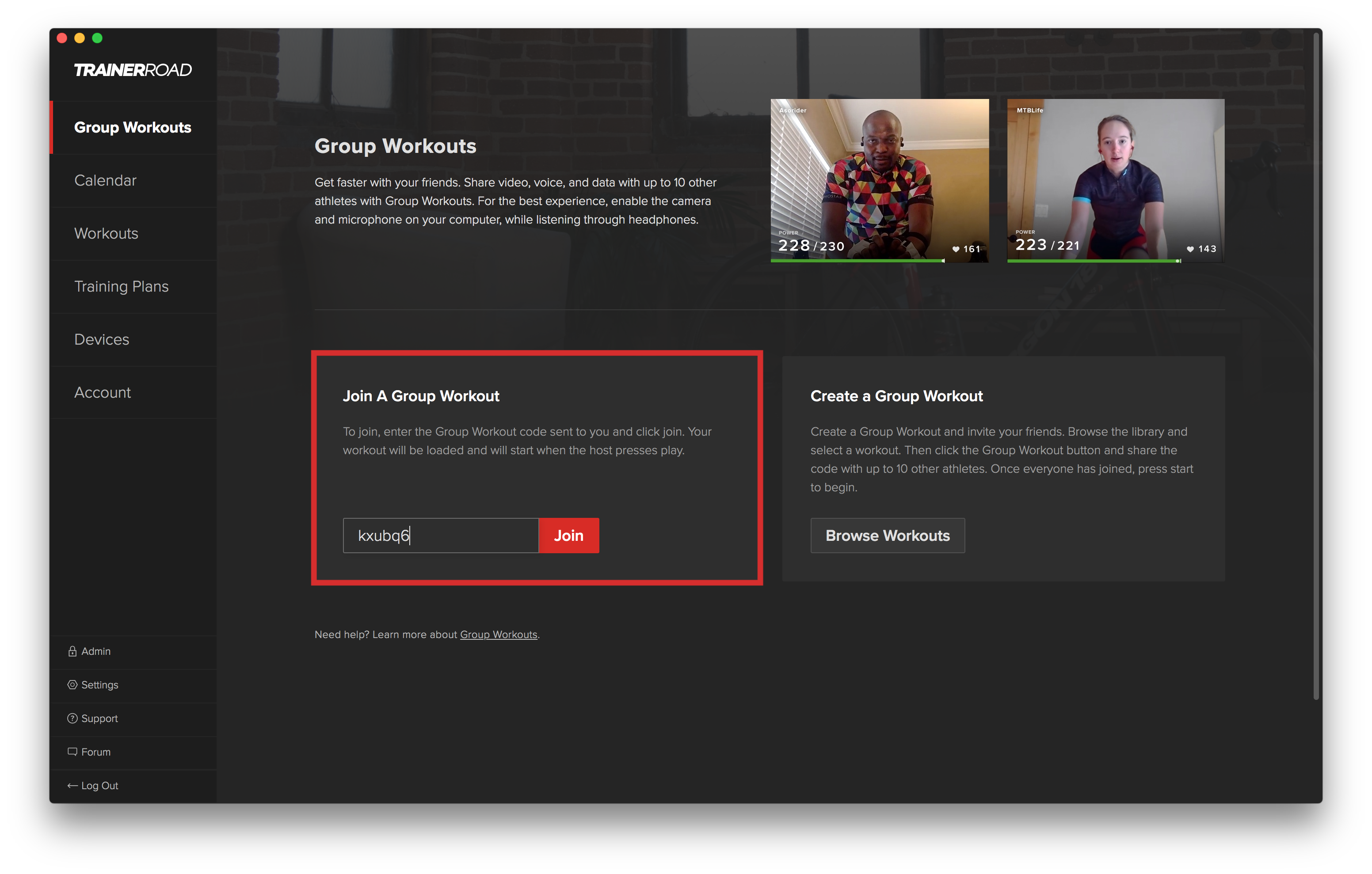This screenshot has width=1372, height=874.
Task: Click the Asprider rider video thumbnail
Action: (880, 181)
